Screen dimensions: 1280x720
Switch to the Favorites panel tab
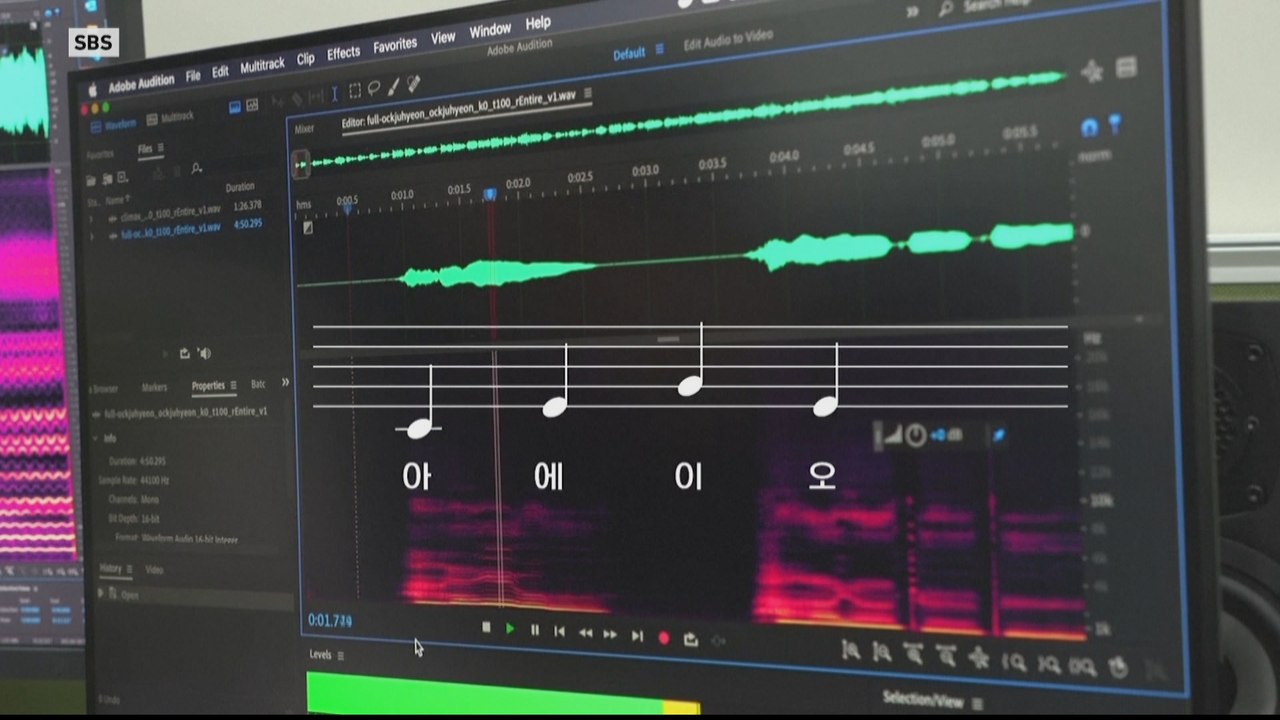point(100,155)
